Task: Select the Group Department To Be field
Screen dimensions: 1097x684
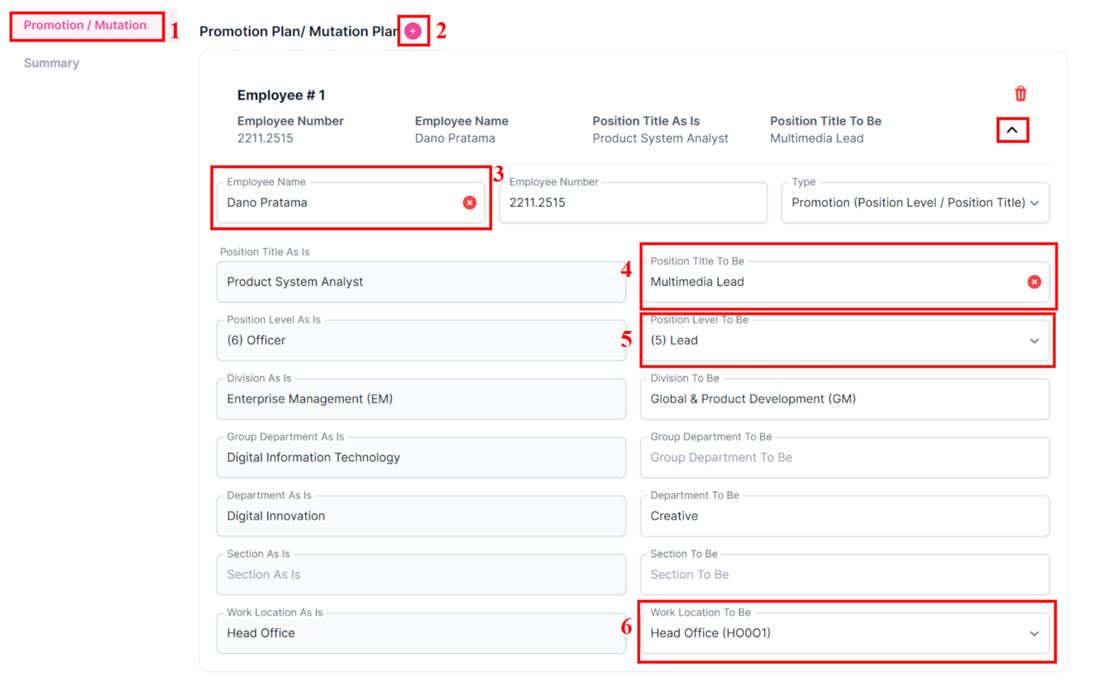Action: tap(844, 458)
